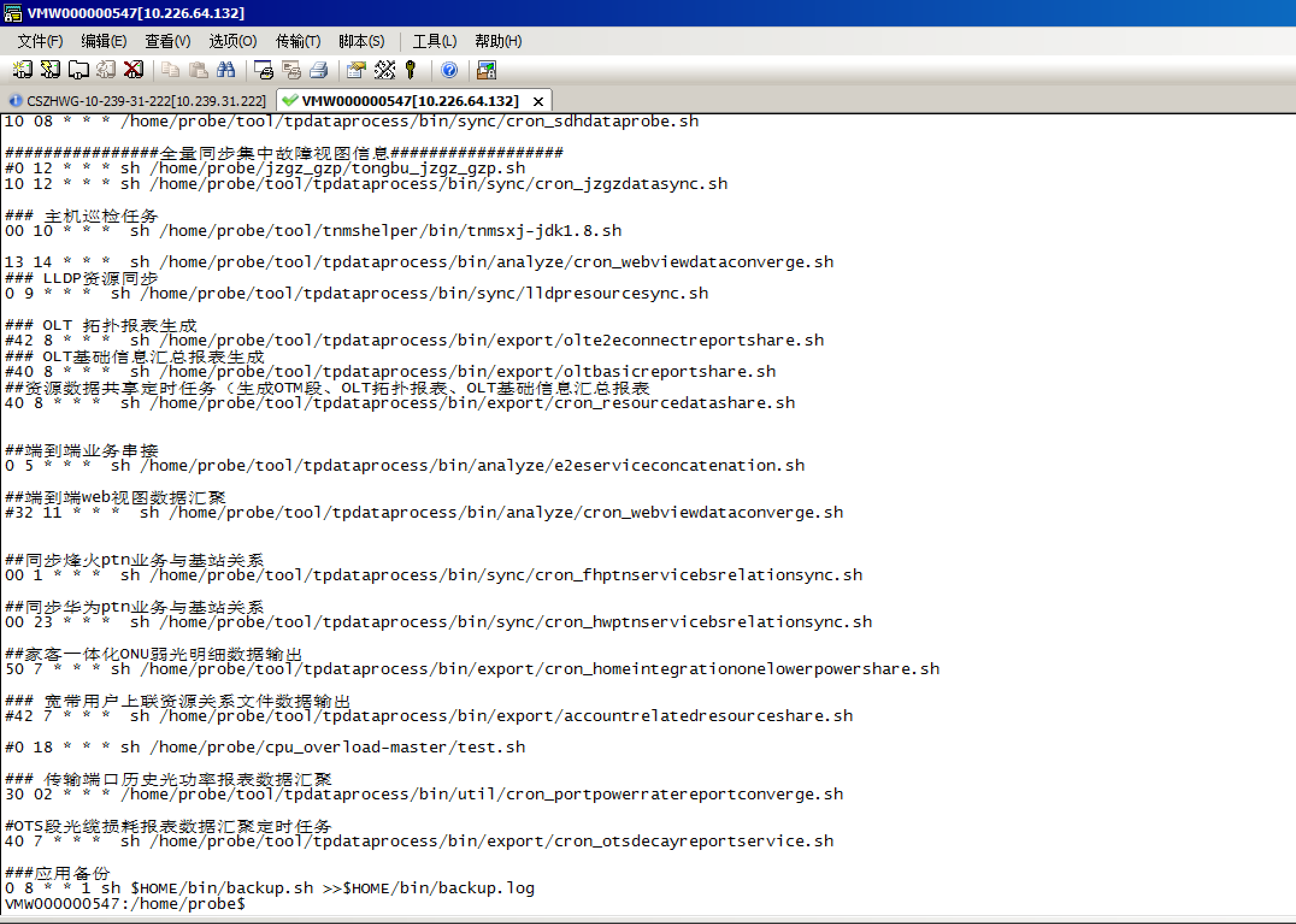Click the printer icon

(x=319, y=70)
